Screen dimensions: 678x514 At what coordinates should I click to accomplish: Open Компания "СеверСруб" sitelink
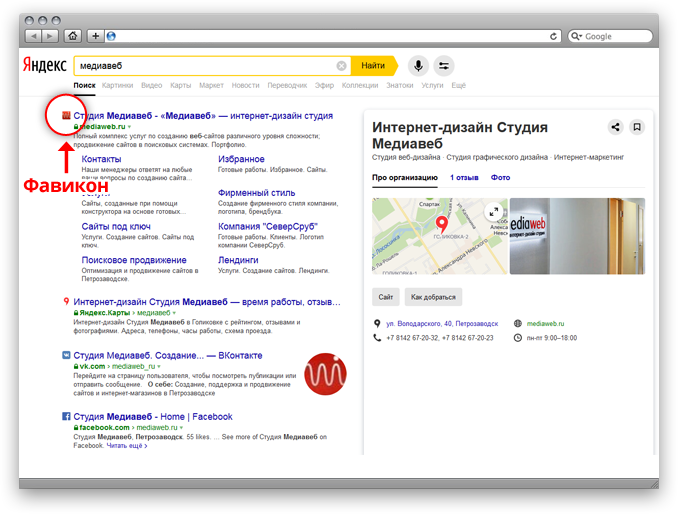pos(268,227)
